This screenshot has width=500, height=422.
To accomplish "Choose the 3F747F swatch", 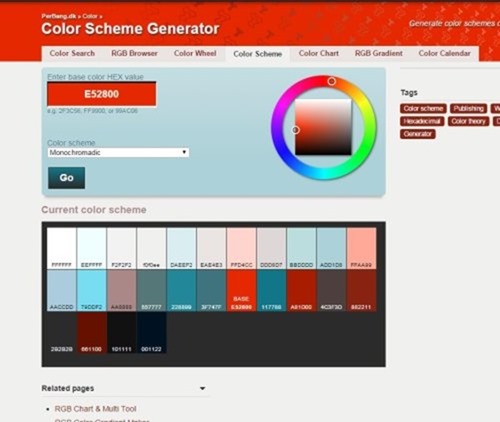I will point(211,290).
